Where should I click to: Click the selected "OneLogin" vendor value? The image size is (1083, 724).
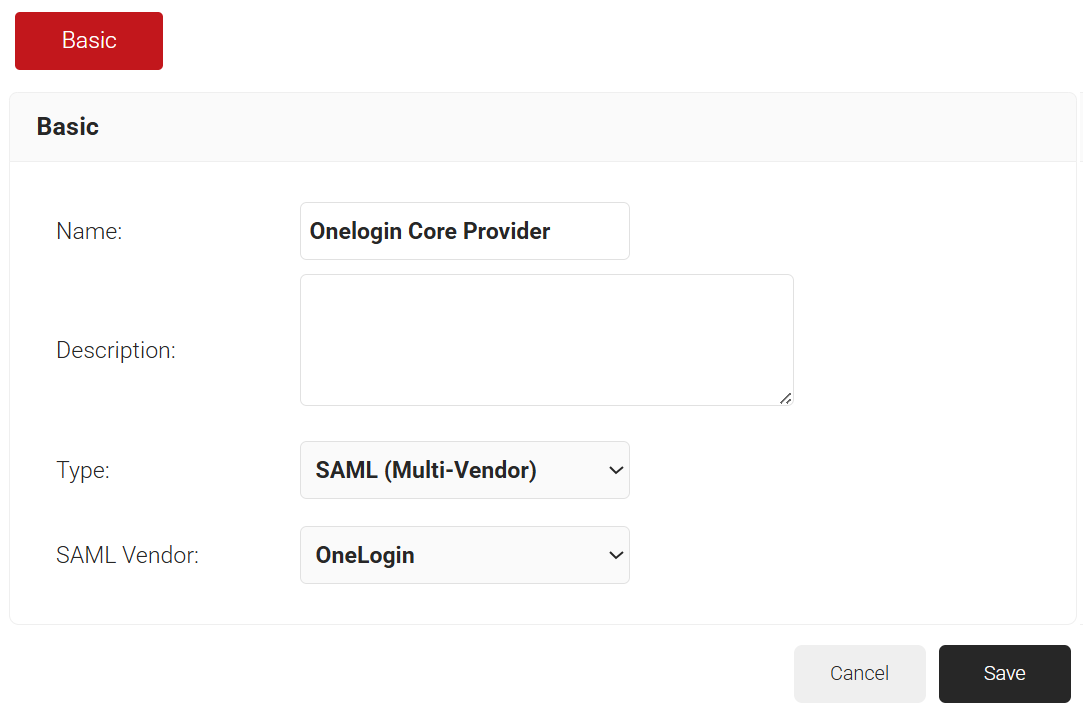pos(365,555)
